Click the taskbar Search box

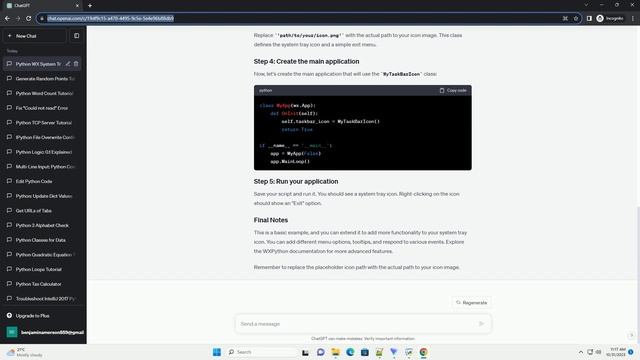pyautogui.click(x=262, y=352)
